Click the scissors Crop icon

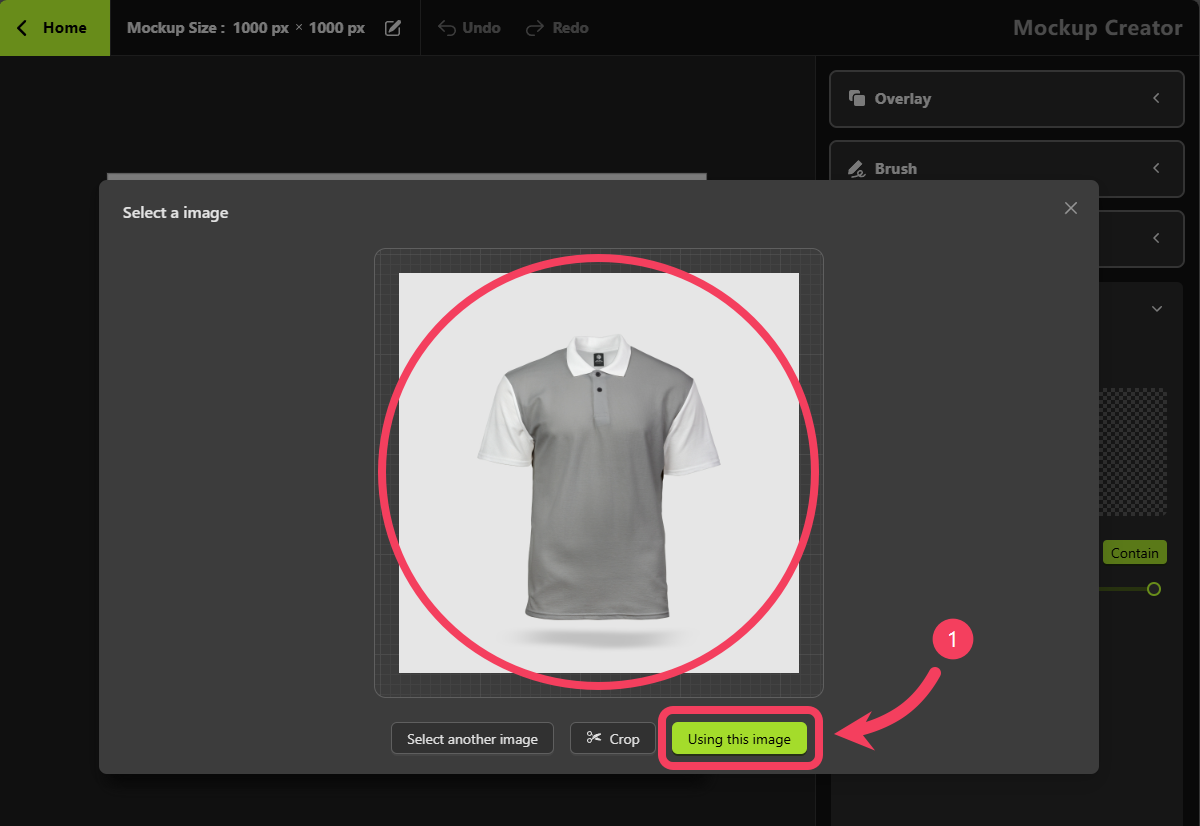point(594,738)
